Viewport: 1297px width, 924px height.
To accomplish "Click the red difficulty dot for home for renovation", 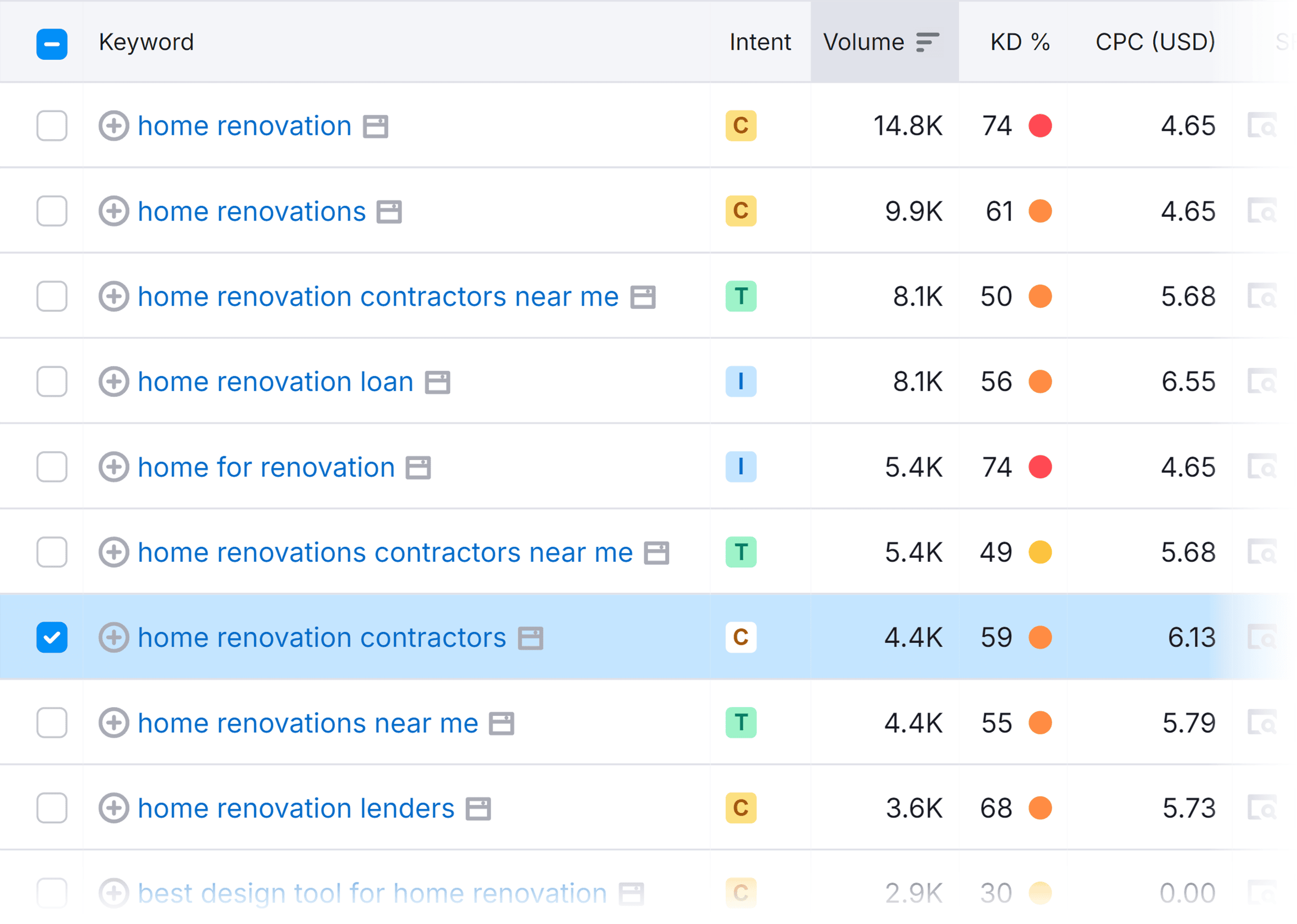I will click(x=1040, y=467).
